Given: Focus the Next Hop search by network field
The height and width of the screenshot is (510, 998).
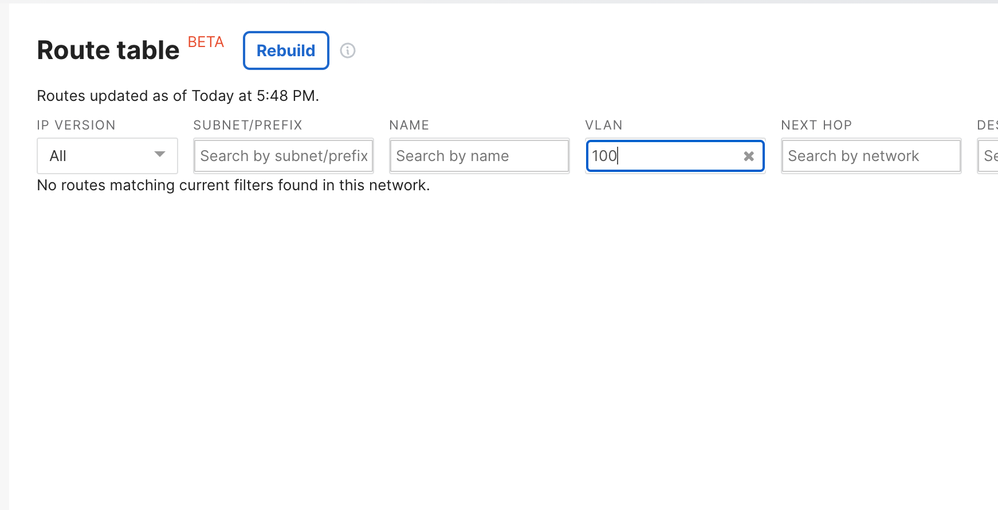Looking at the screenshot, I should point(870,156).
